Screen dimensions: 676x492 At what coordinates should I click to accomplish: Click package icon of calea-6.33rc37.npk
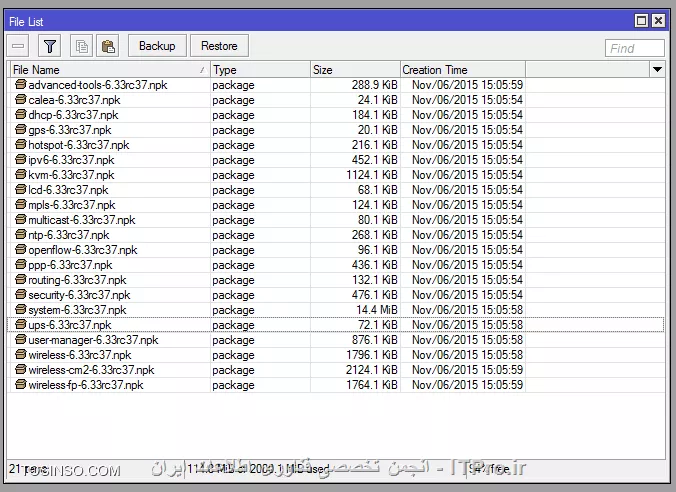pos(20,99)
